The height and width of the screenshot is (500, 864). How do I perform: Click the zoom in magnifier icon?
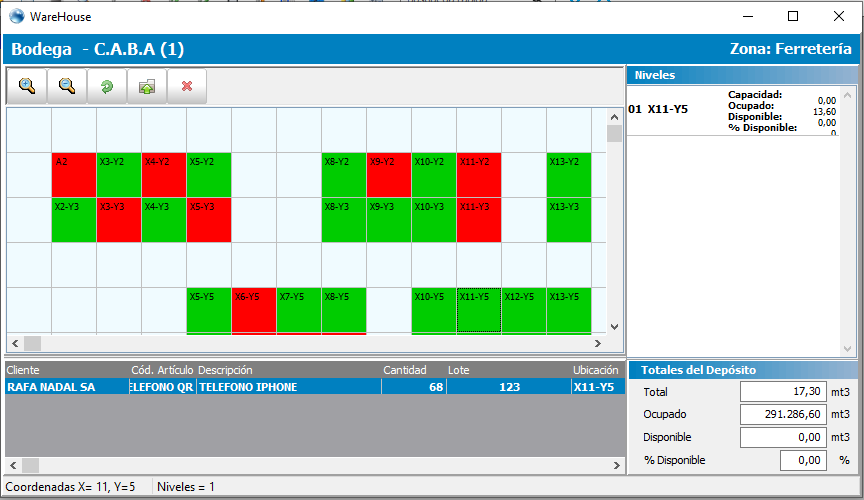(x=27, y=87)
